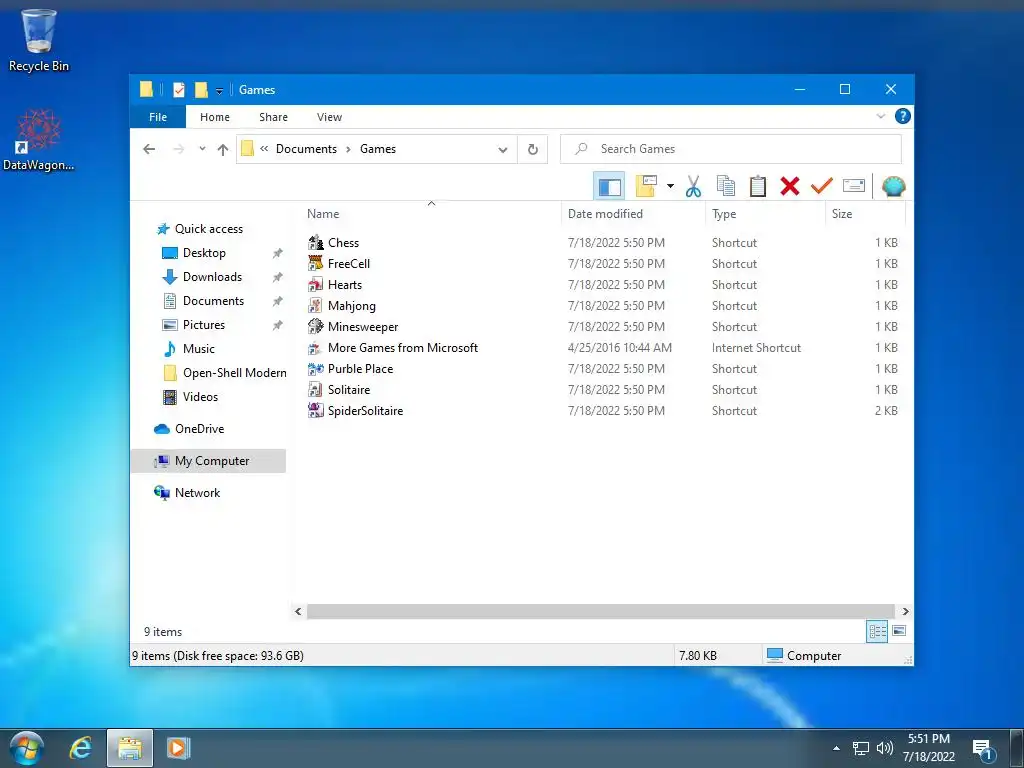Image resolution: width=1024 pixels, height=768 pixels.
Task: Click the Copy toolbar icon
Action: coord(726,187)
